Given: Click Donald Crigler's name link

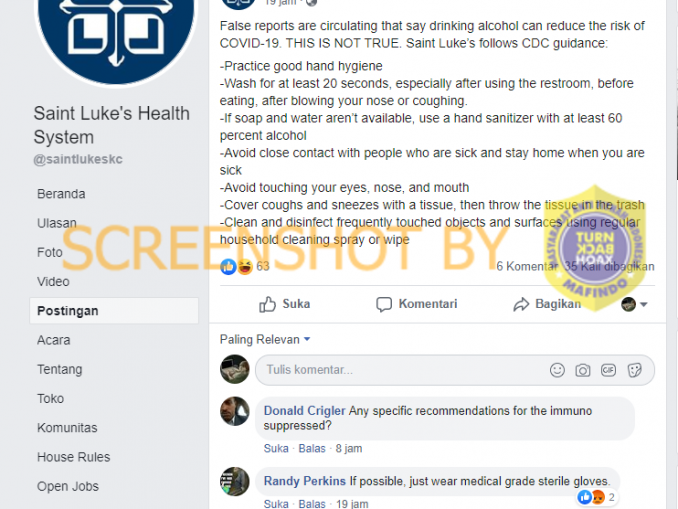Looking at the screenshot, I should pos(304,411).
